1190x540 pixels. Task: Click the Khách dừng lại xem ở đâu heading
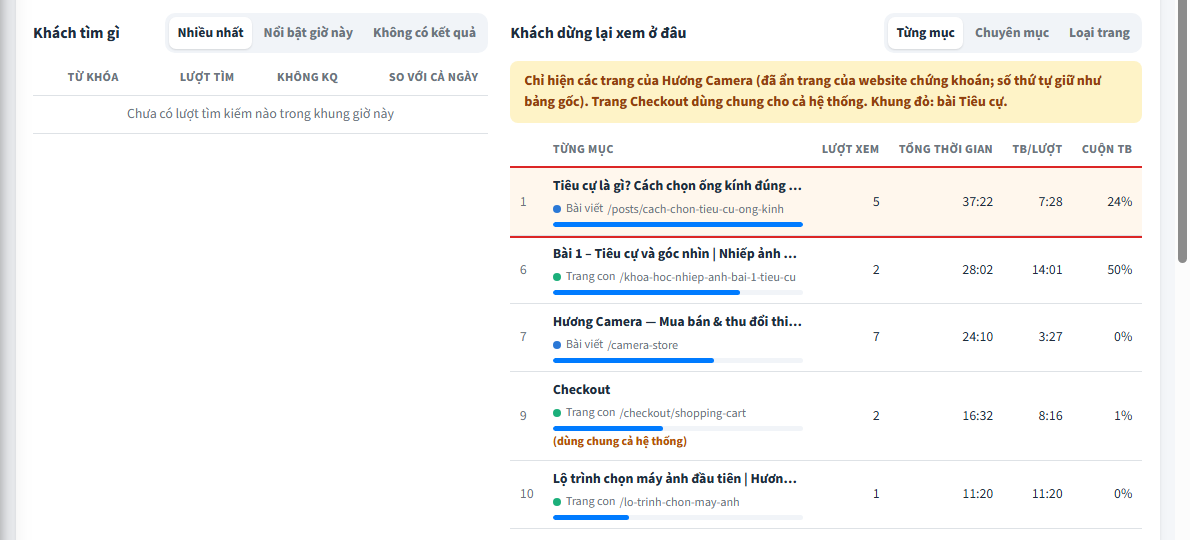click(x=599, y=33)
